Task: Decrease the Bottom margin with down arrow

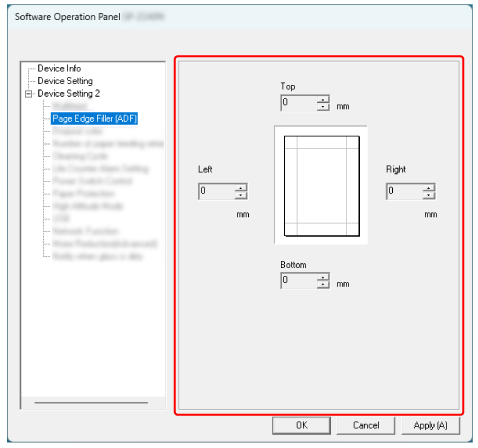Action: [323, 284]
